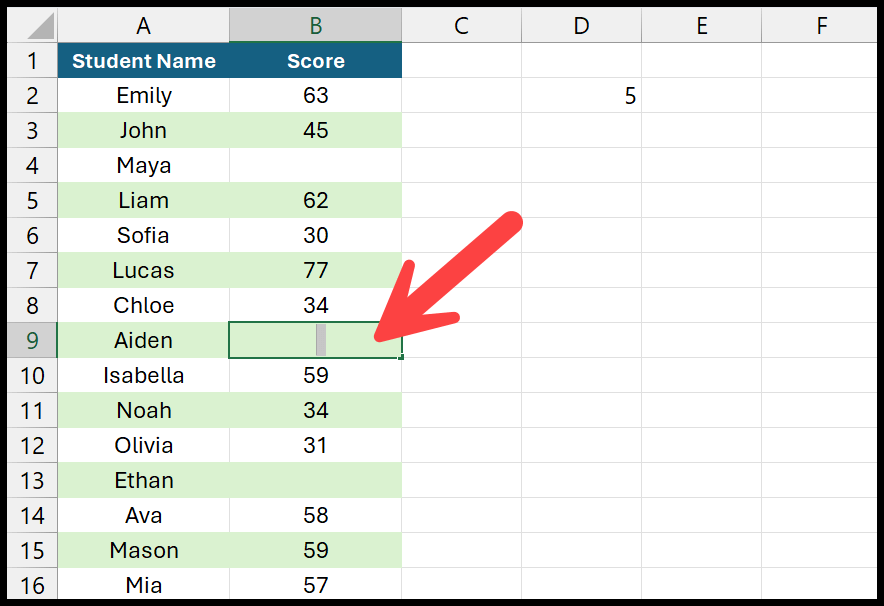Click the Student Name header cell
884x606 pixels.
[143, 60]
